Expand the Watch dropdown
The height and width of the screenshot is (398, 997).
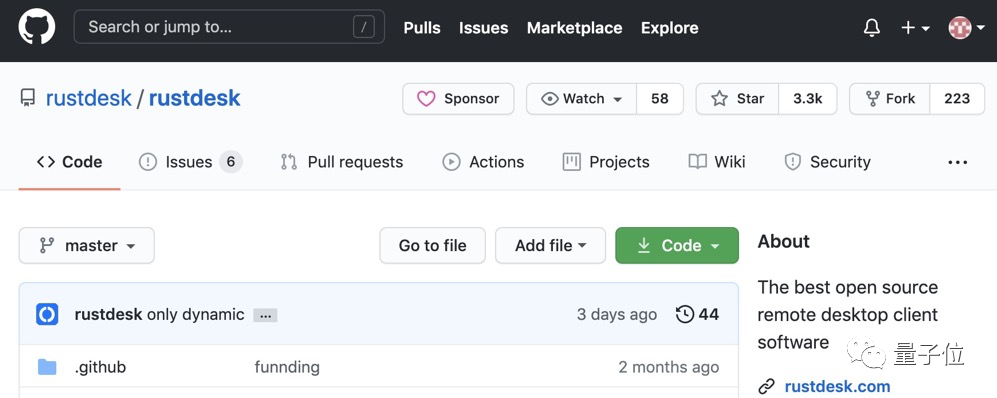581,99
